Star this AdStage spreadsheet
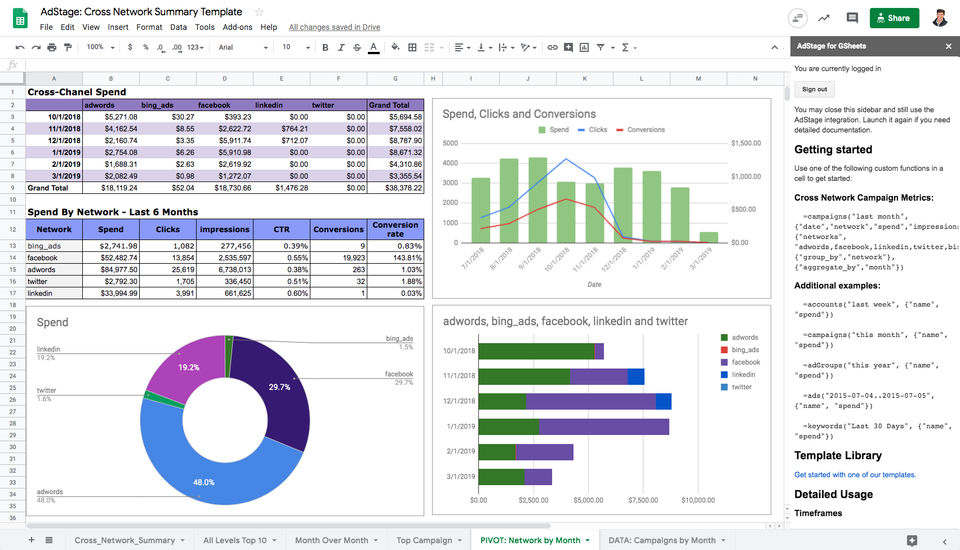This screenshot has height=550, width=960. [x=259, y=12]
